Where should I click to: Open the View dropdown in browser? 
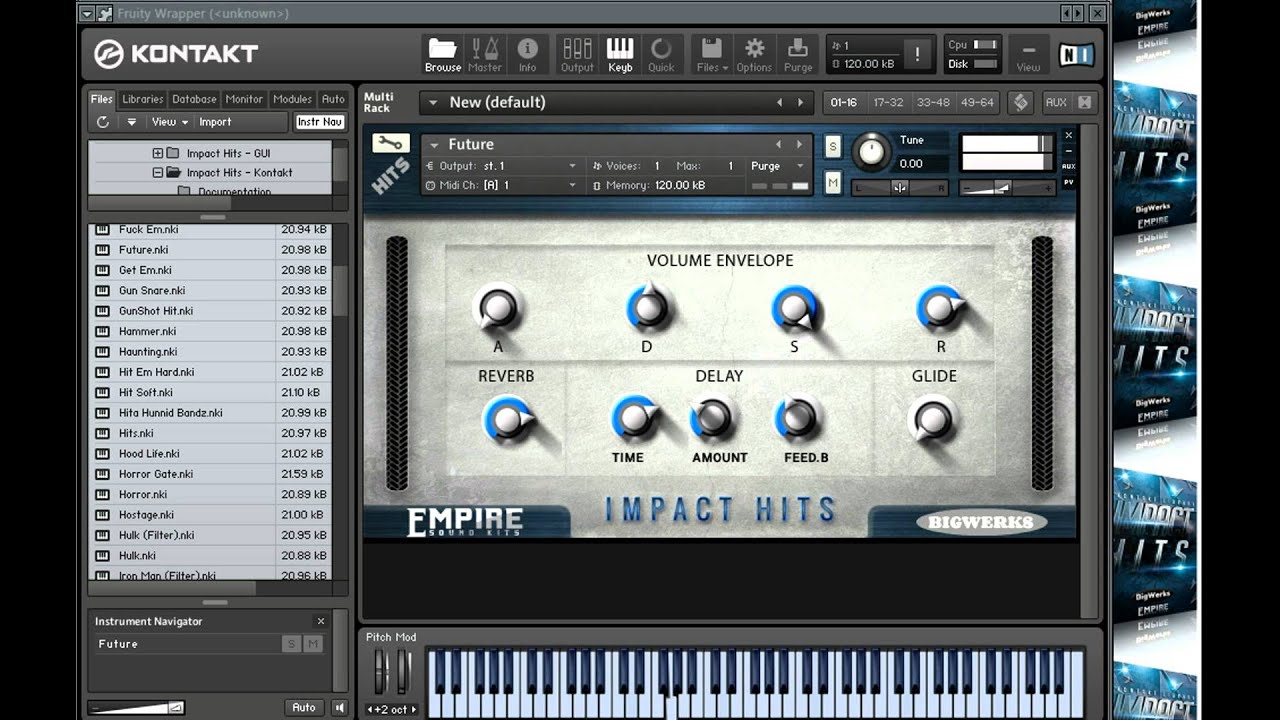pyautogui.click(x=170, y=122)
